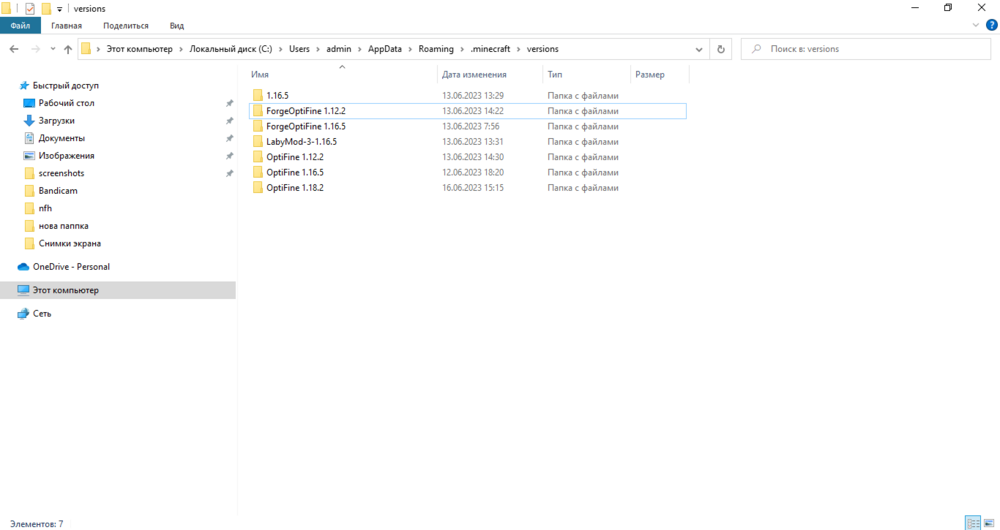Open the nfh folder in the sidebar

pyautogui.click(x=45, y=208)
